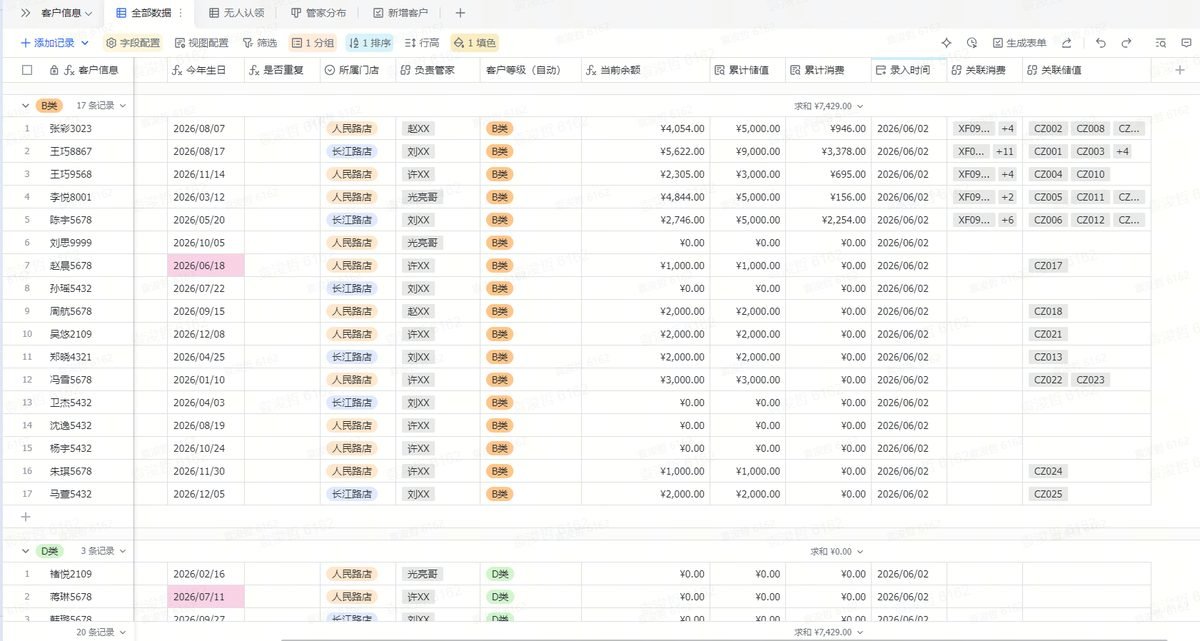
Task: Click the 添加记录 button
Action: pyautogui.click(x=47, y=43)
